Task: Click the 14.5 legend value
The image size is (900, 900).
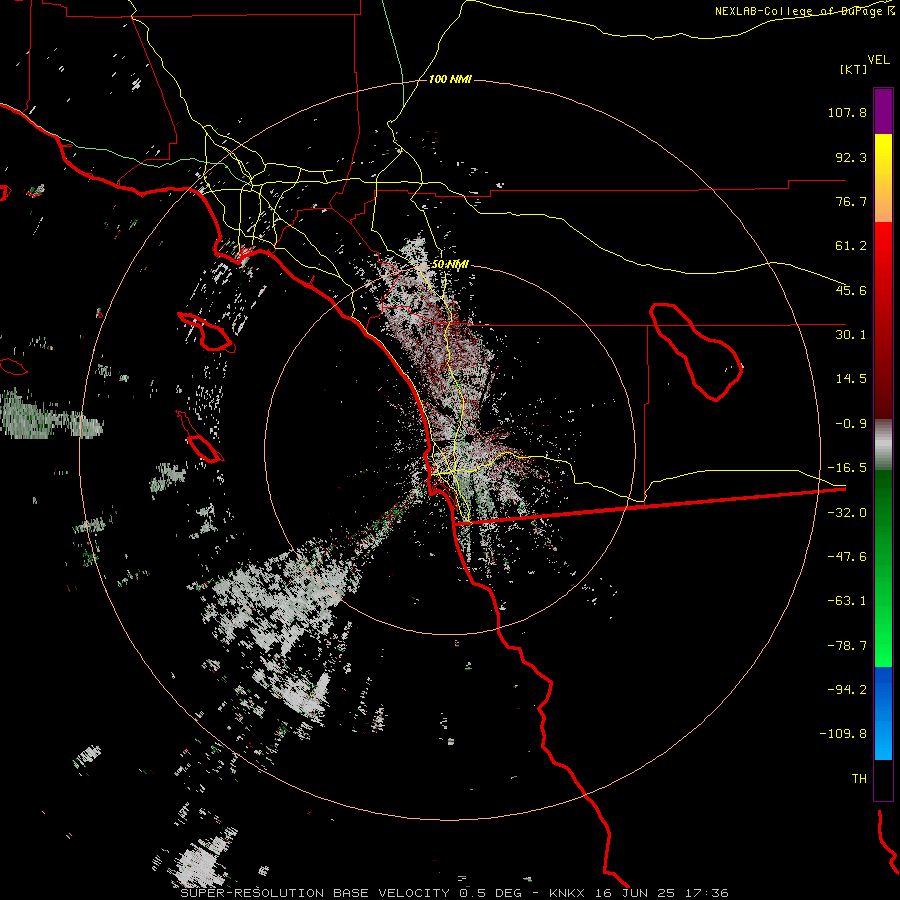Action: 851,379
